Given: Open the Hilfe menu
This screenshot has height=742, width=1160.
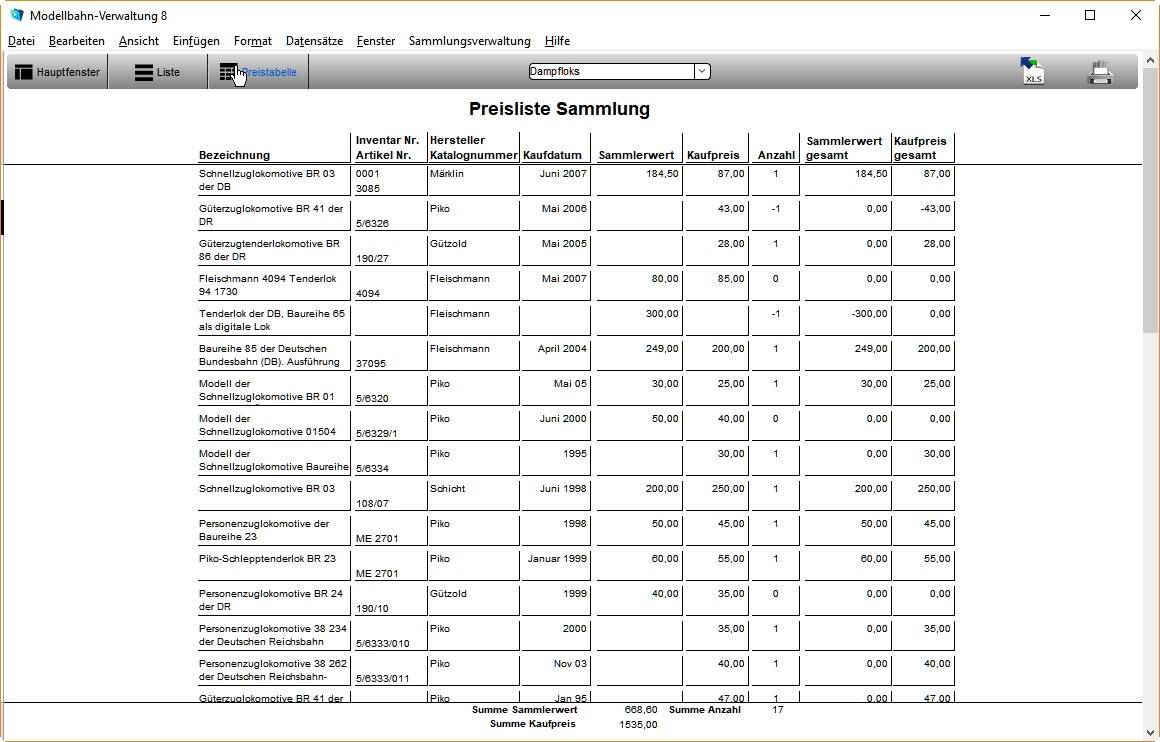Looking at the screenshot, I should pos(557,41).
